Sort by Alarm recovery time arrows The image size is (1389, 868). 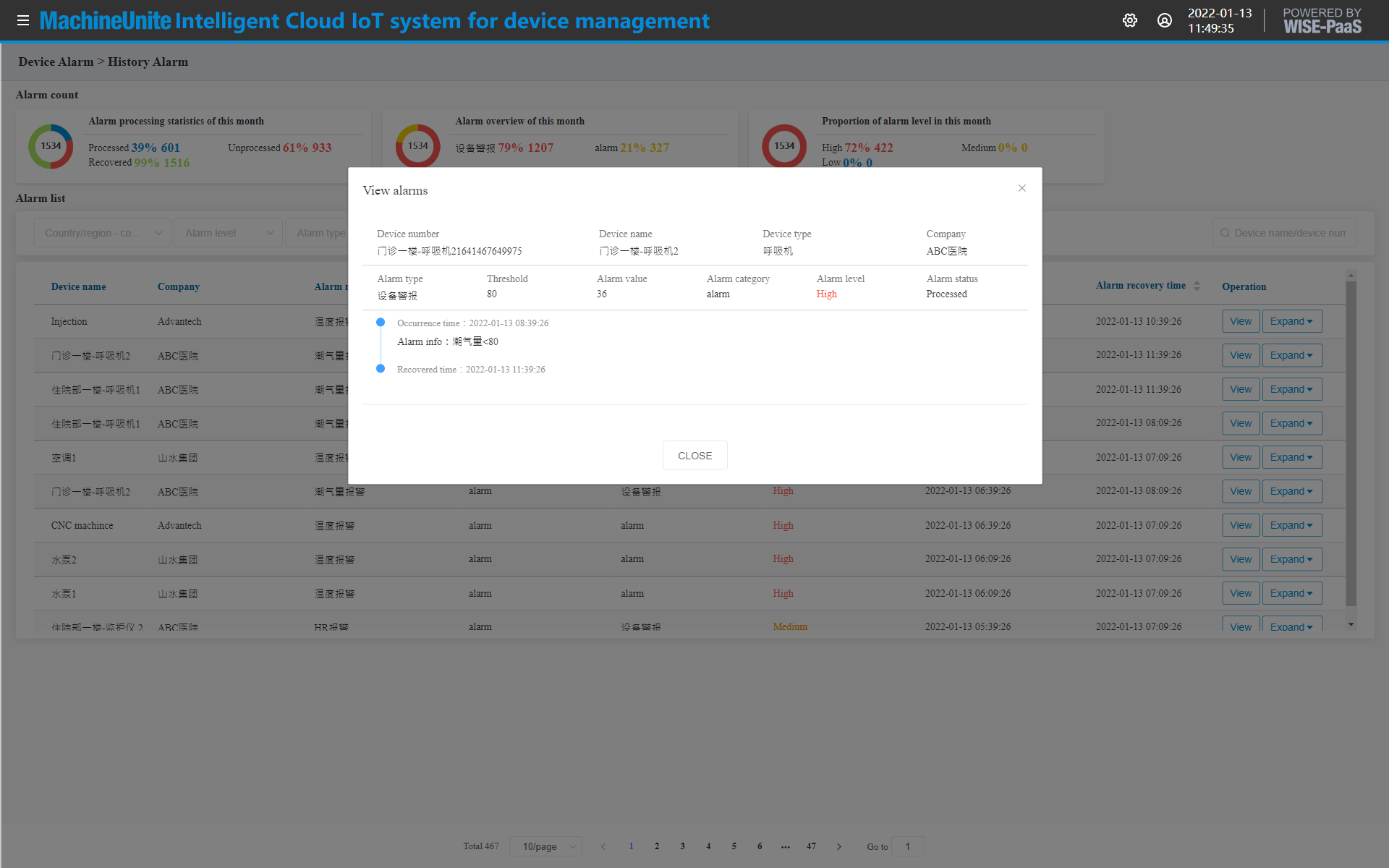pos(1197,286)
